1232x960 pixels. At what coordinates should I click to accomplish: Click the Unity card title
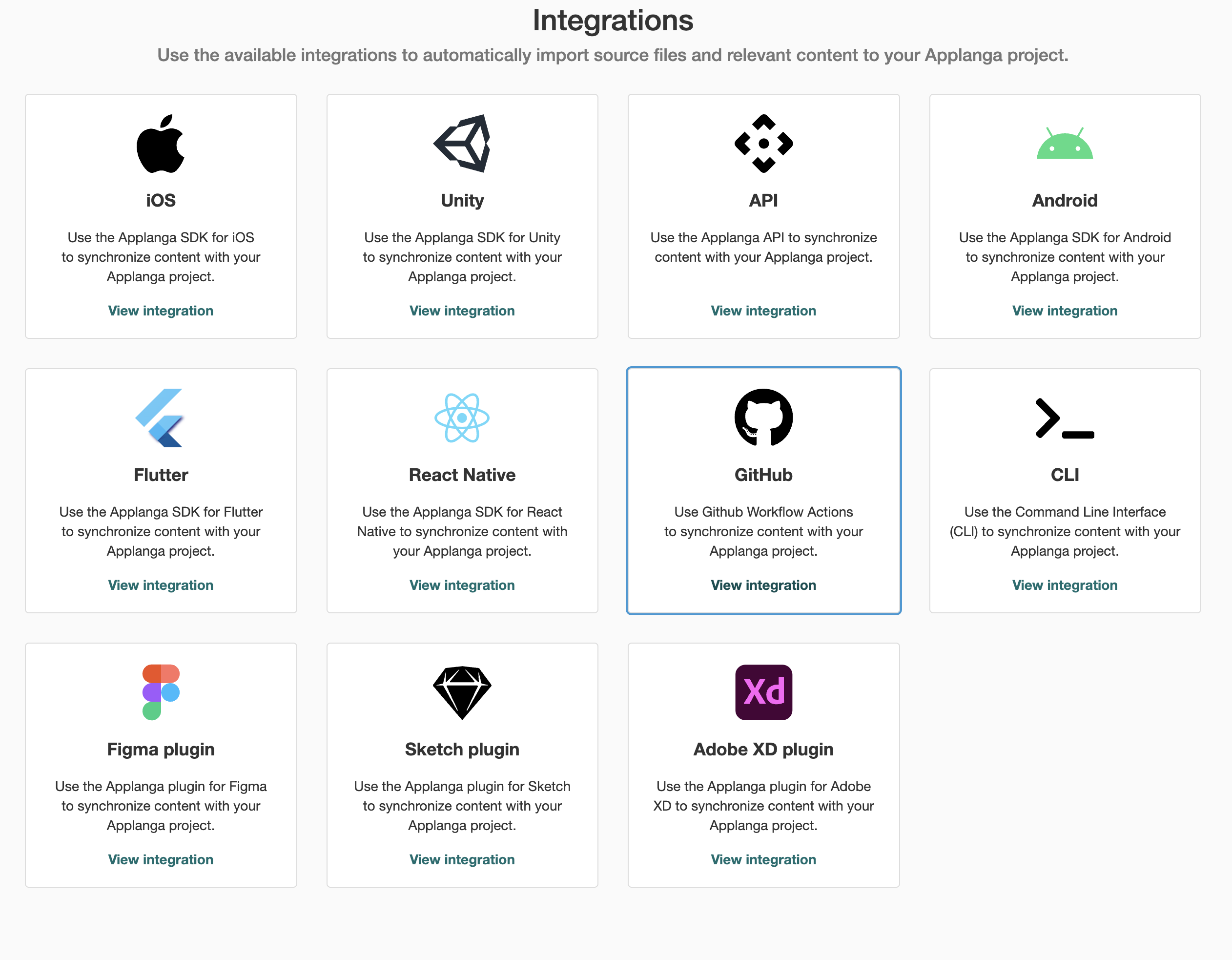[x=462, y=200]
